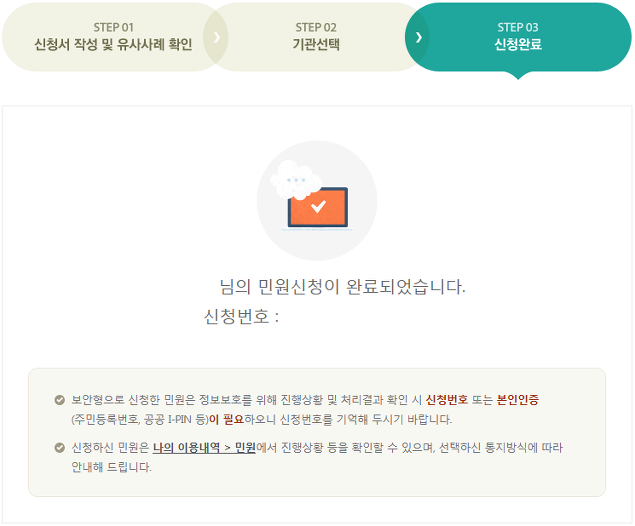Select the STEP 03 신청완료 step
The width and height of the screenshot is (635, 526).
tap(518, 37)
